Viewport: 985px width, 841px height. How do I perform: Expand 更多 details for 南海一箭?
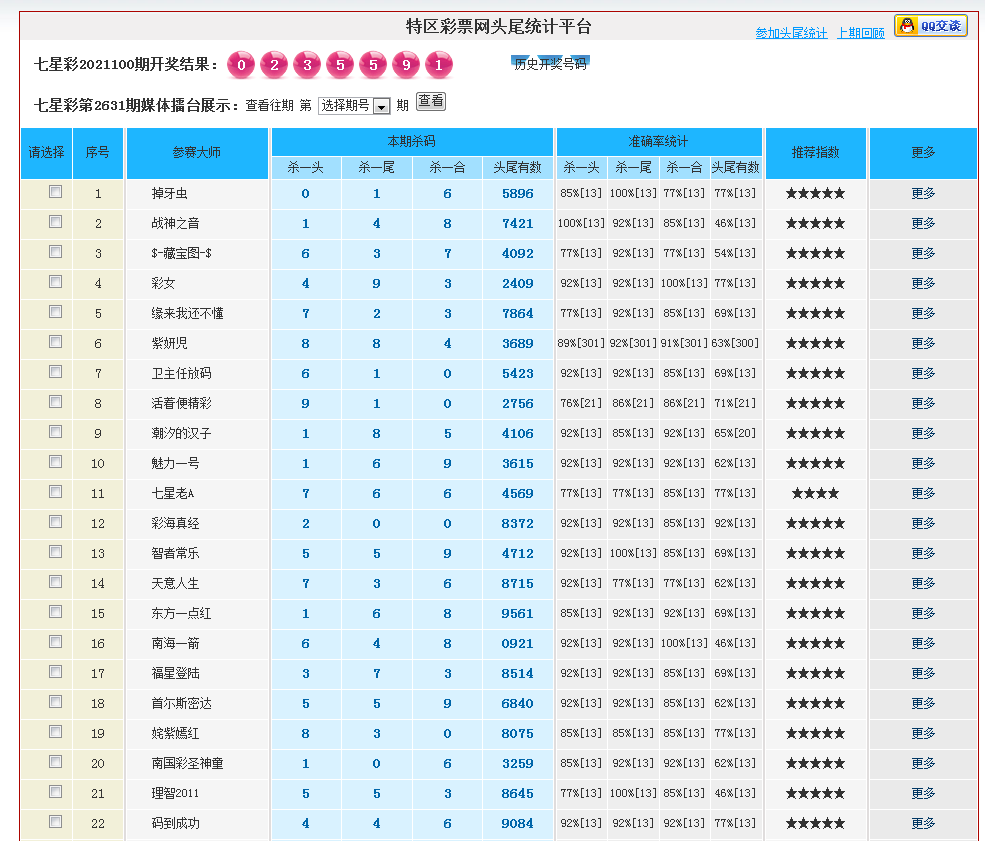pos(922,644)
